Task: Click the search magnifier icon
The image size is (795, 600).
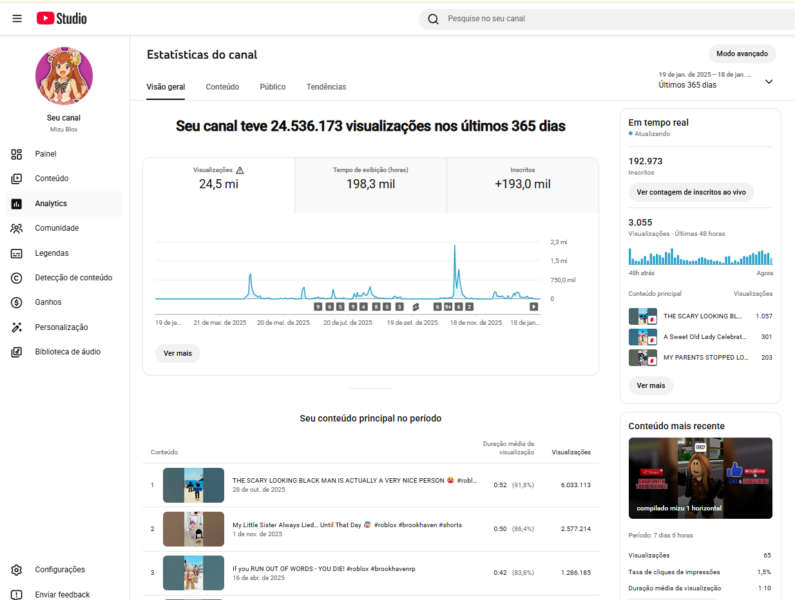Action: 433,19
